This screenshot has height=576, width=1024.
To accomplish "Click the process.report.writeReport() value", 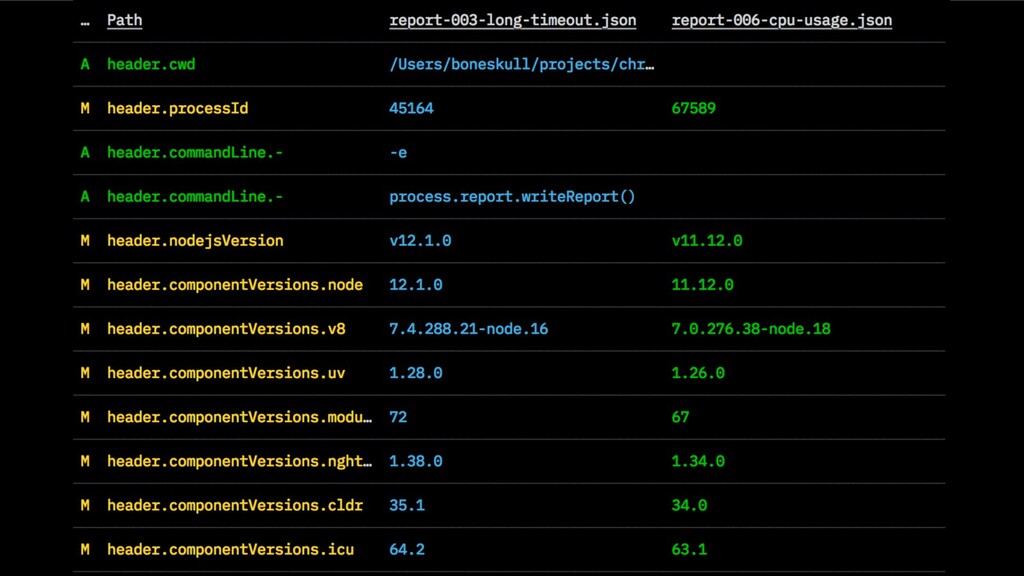I will click(x=512, y=197).
